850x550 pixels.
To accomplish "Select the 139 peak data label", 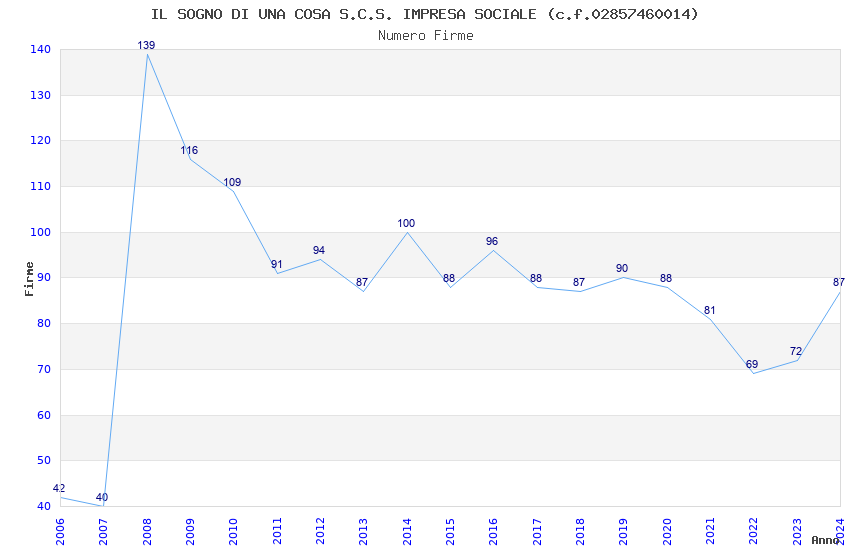I will tap(146, 46).
